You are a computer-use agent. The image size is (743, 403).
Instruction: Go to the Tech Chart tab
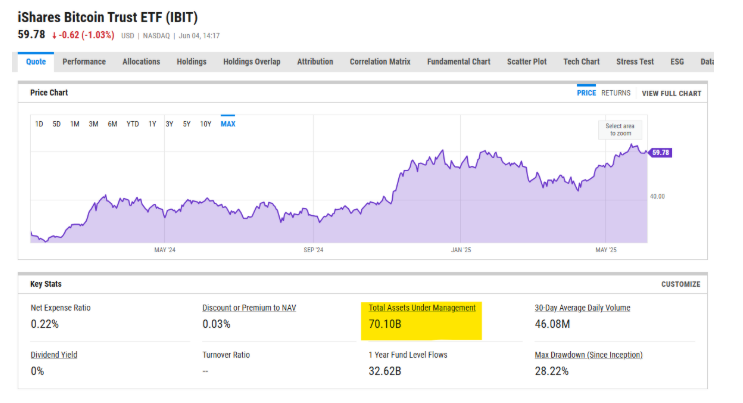click(x=581, y=62)
